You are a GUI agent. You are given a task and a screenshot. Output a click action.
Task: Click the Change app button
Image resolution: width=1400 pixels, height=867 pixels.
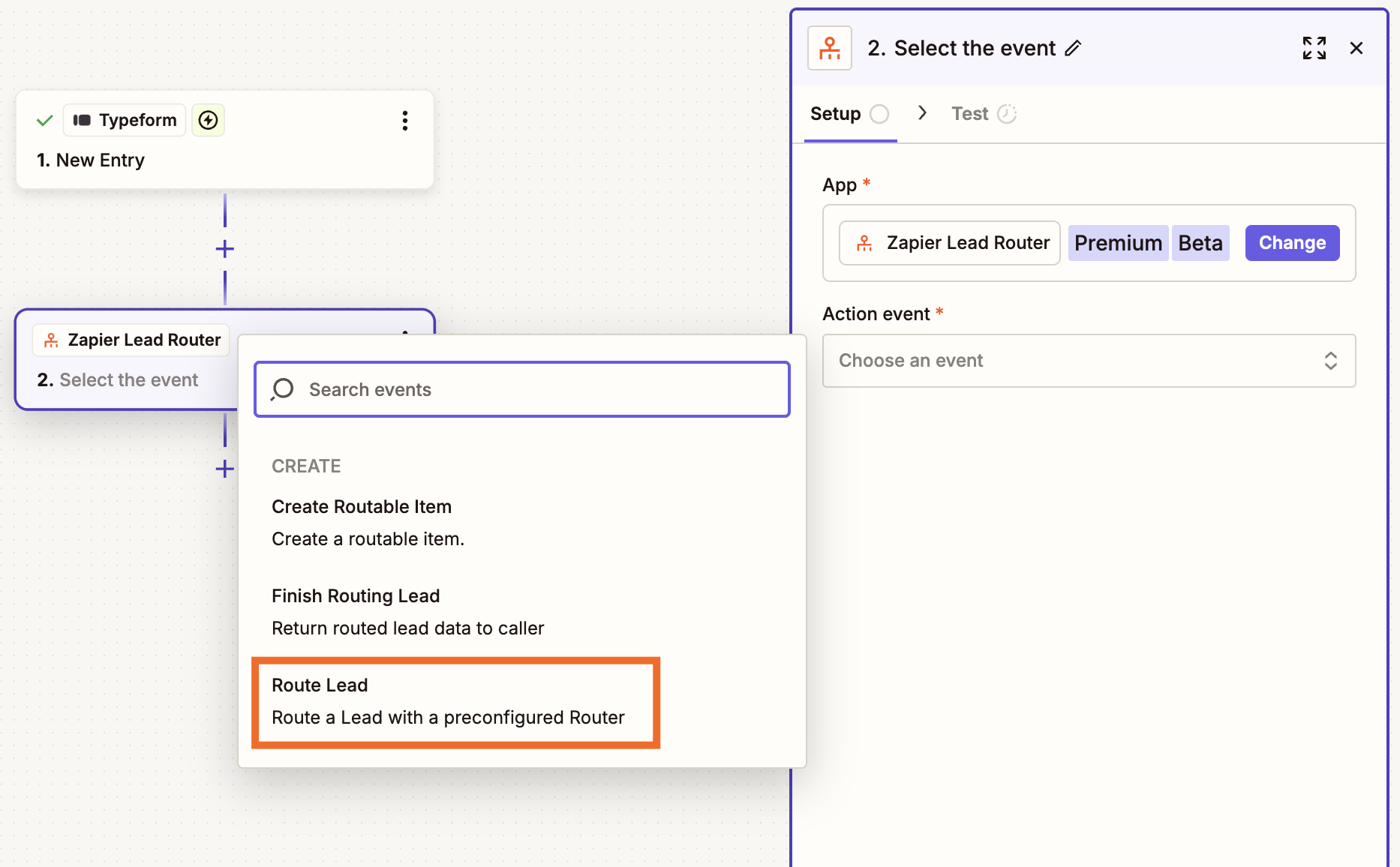(1292, 243)
